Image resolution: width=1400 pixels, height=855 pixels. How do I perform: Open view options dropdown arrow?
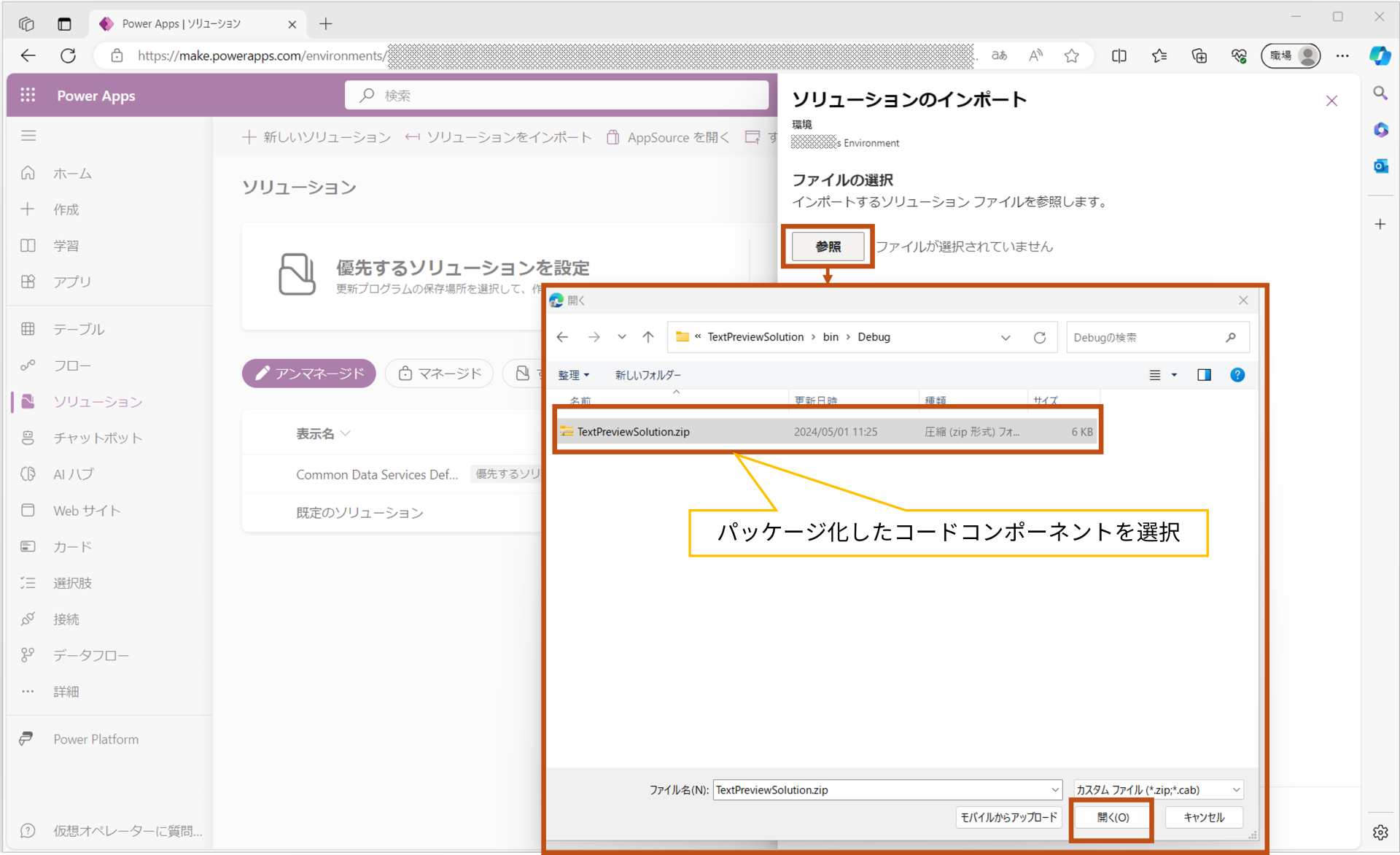(x=1174, y=375)
